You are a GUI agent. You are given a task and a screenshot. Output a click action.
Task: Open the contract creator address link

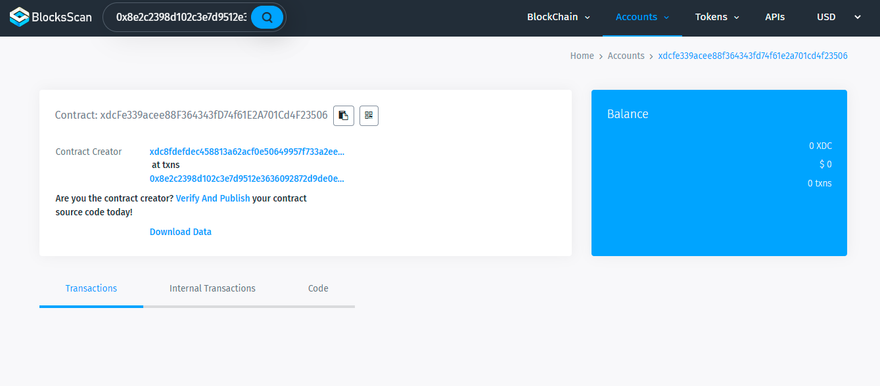click(x=247, y=151)
